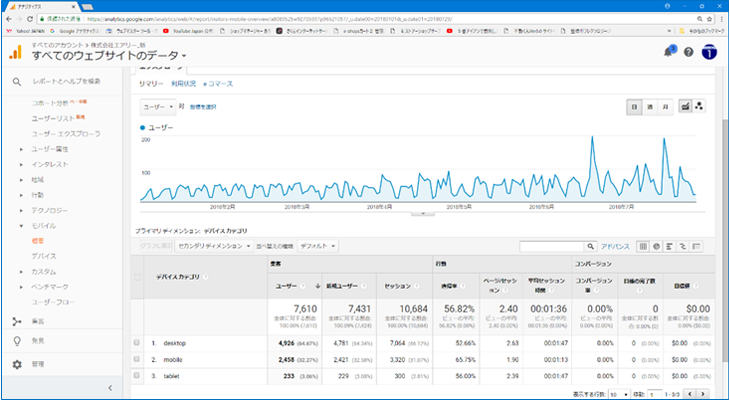This screenshot has height=400, width=730.
Task: Set chart granularity to week (週)
Action: click(650, 107)
